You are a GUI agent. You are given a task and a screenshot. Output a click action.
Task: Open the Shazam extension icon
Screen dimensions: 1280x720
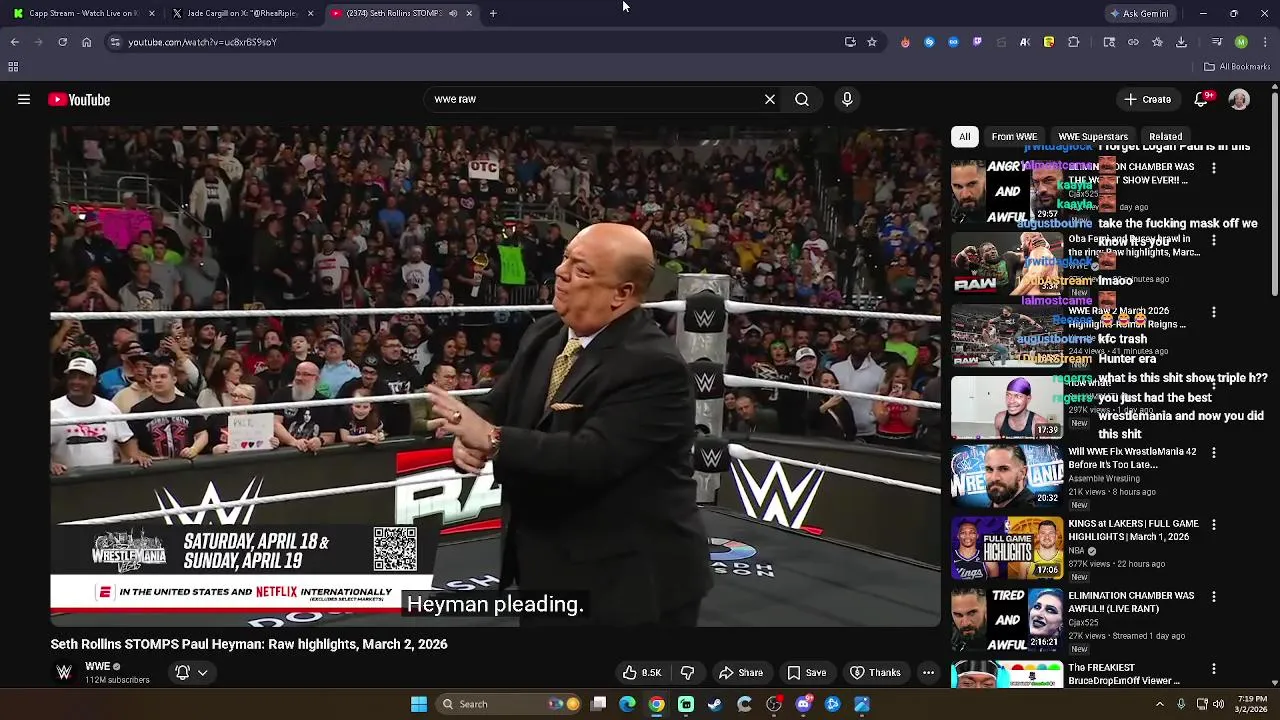coord(929,42)
